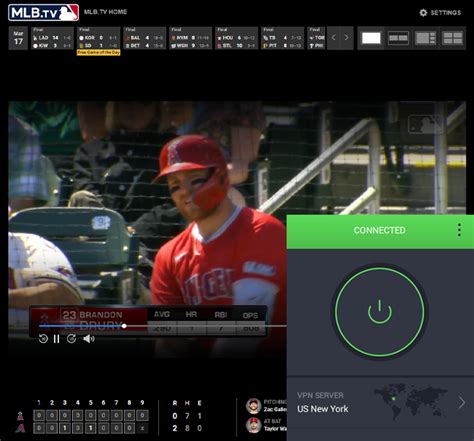
Task: Mute the video volume speaker icon
Action: point(88,339)
